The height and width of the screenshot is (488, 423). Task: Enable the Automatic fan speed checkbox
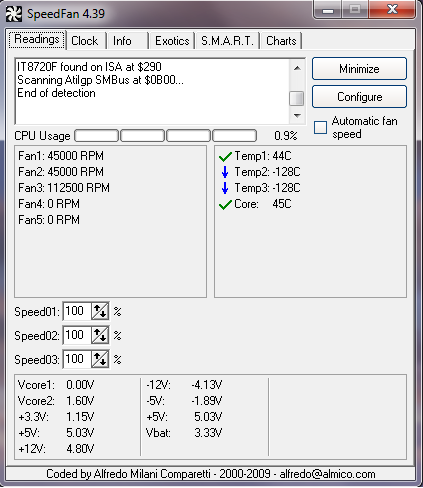coord(320,127)
